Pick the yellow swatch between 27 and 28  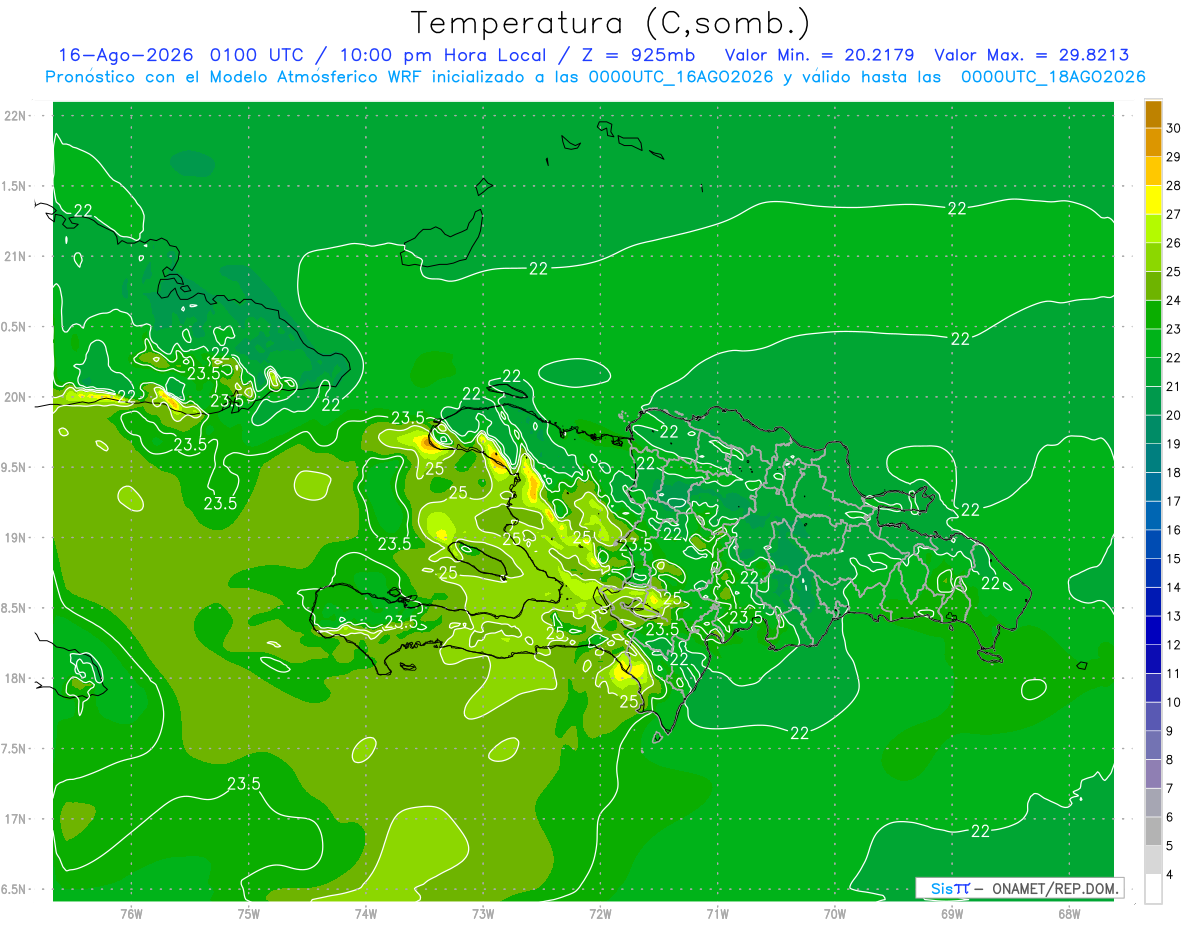(x=1153, y=201)
